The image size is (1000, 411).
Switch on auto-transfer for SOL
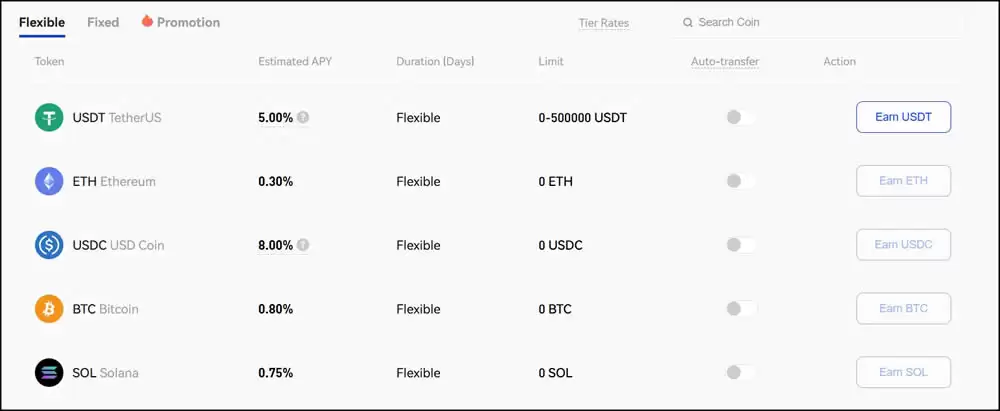(x=740, y=373)
